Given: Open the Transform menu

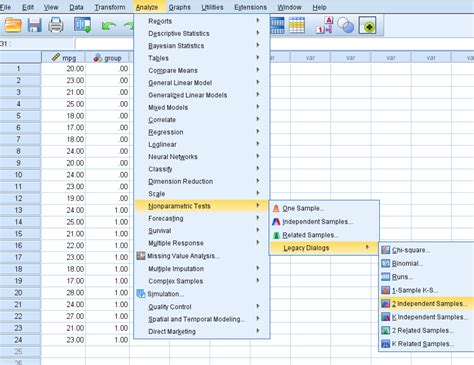Looking at the screenshot, I should click(x=110, y=7).
